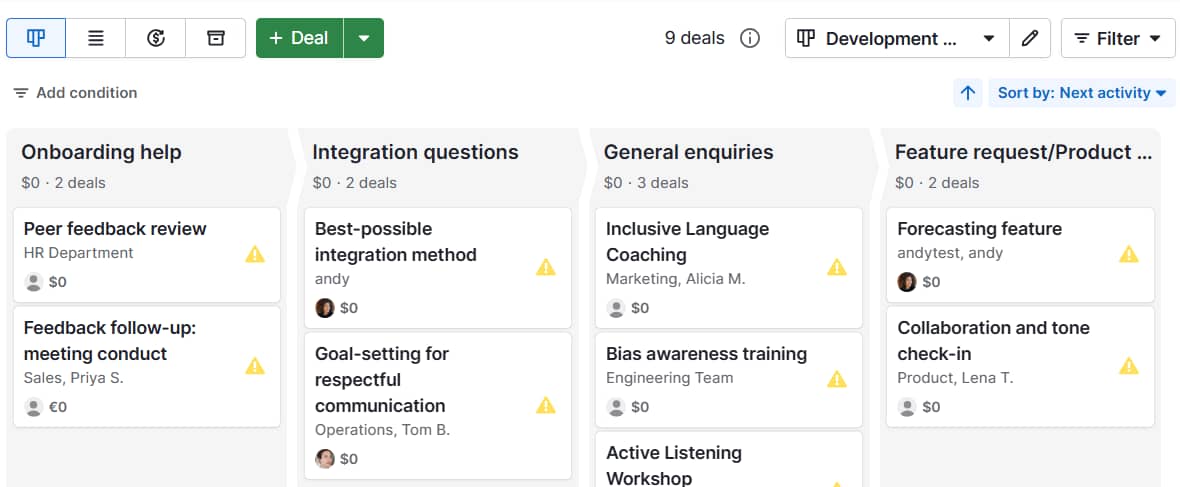Click HR Department organization text
This screenshot has width=1180, height=487.
tap(78, 253)
